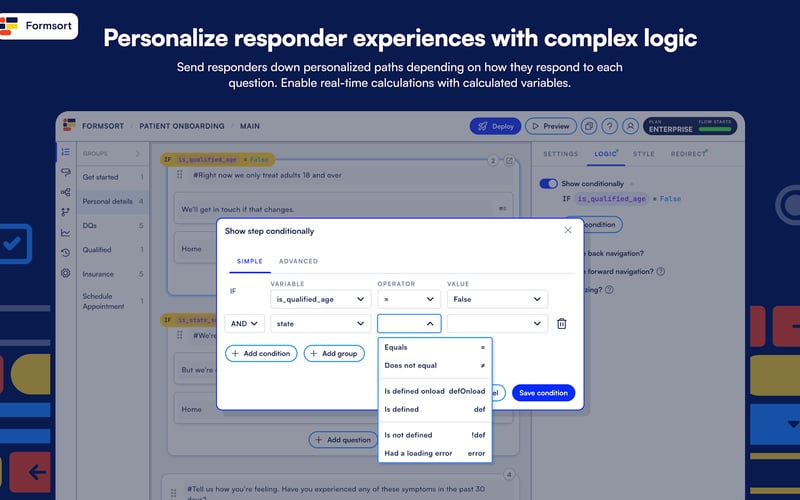
Task: Click the Flow Starts usage progress bar
Action: 715,129
